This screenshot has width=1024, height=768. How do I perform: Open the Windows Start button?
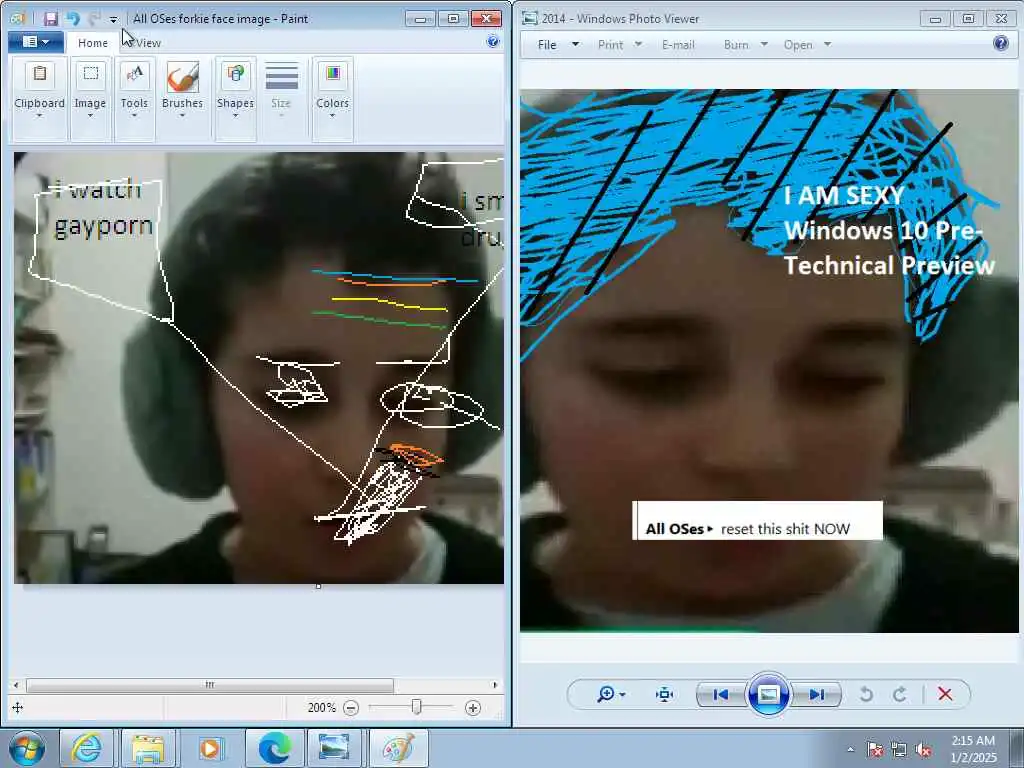tap(27, 748)
